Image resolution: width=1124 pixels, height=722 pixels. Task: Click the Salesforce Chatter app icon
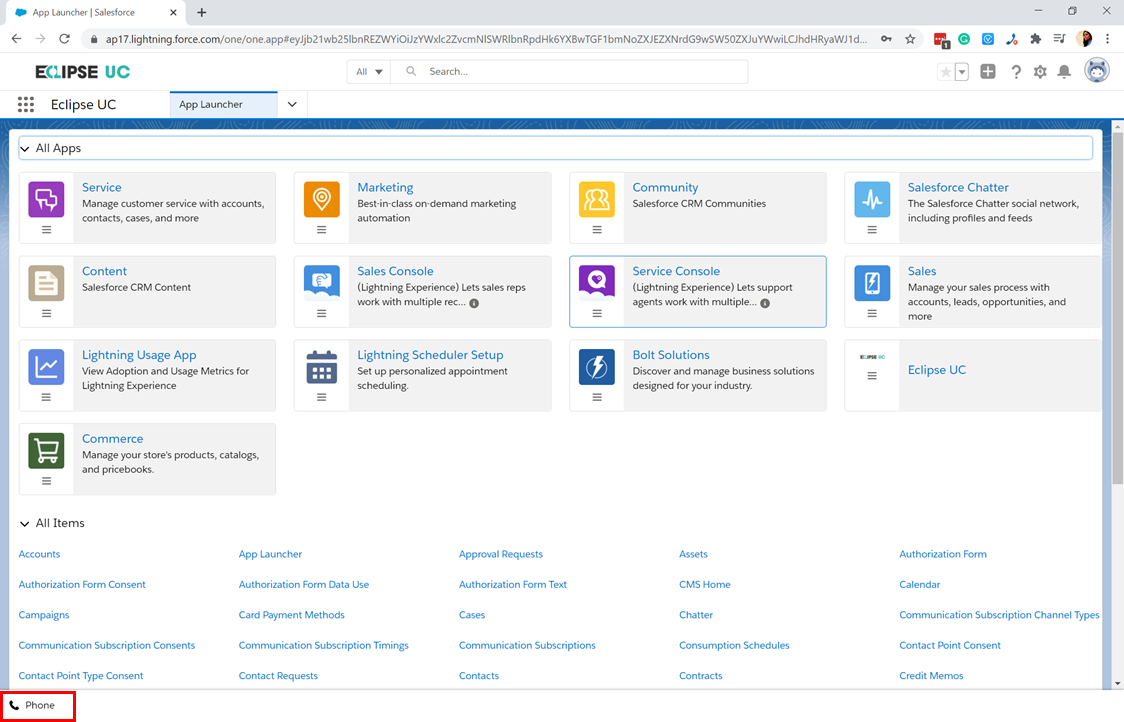tap(872, 199)
